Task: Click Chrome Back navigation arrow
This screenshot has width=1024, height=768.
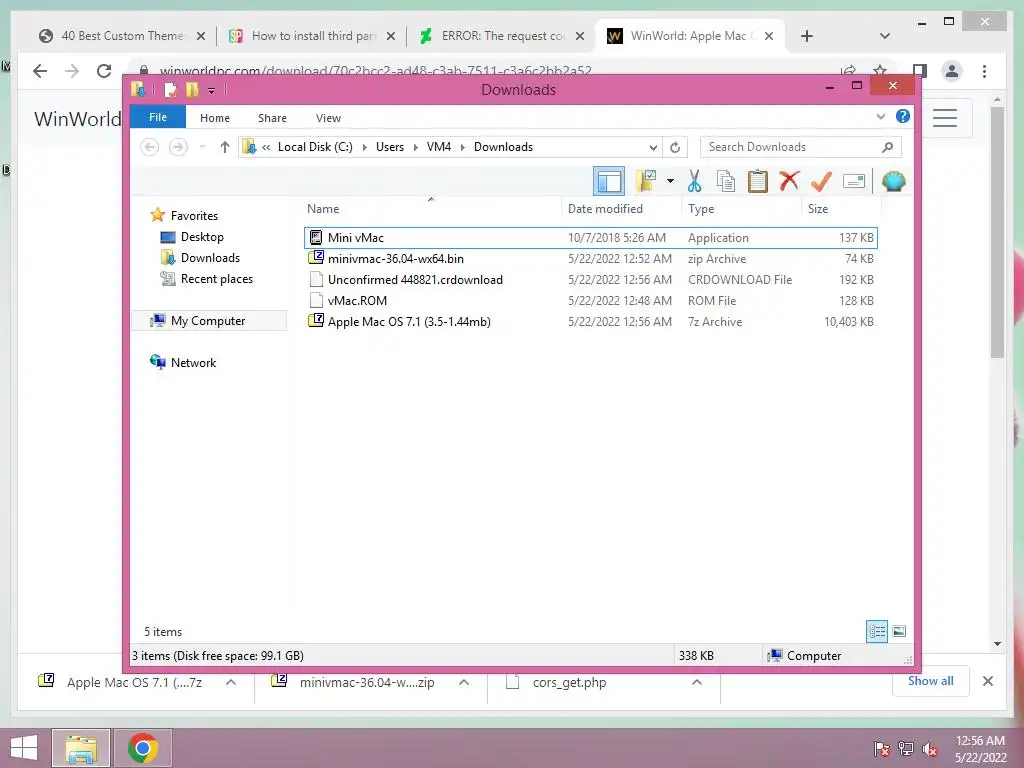Action: pyautogui.click(x=40, y=71)
